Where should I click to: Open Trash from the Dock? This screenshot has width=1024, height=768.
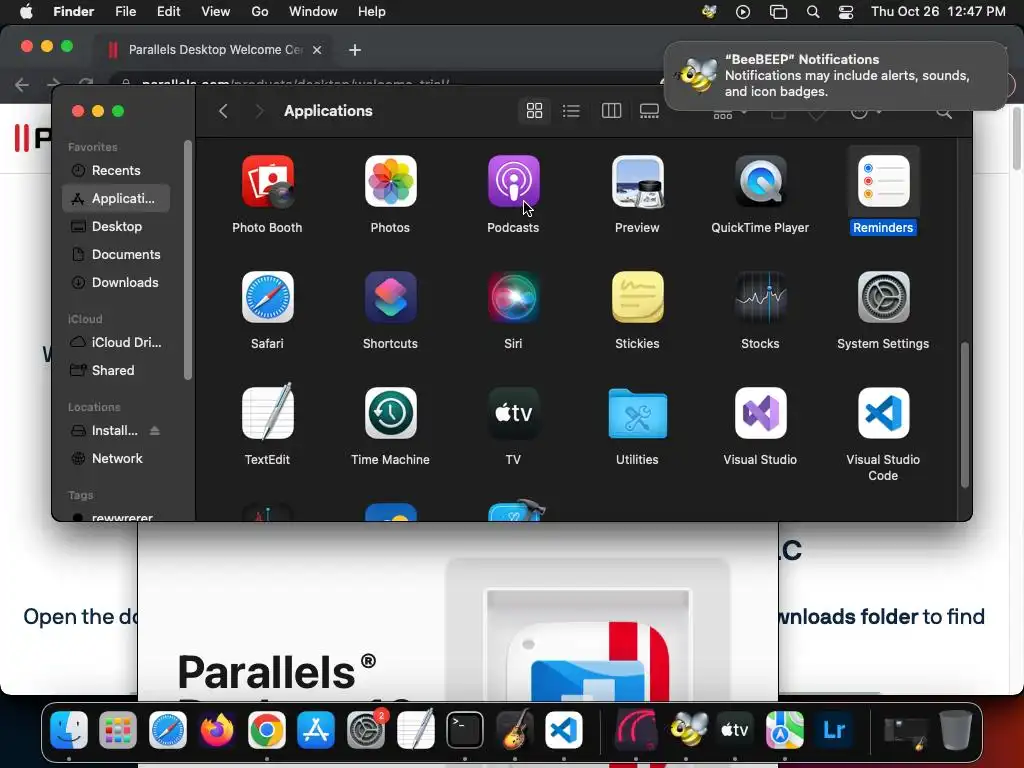[955, 729]
